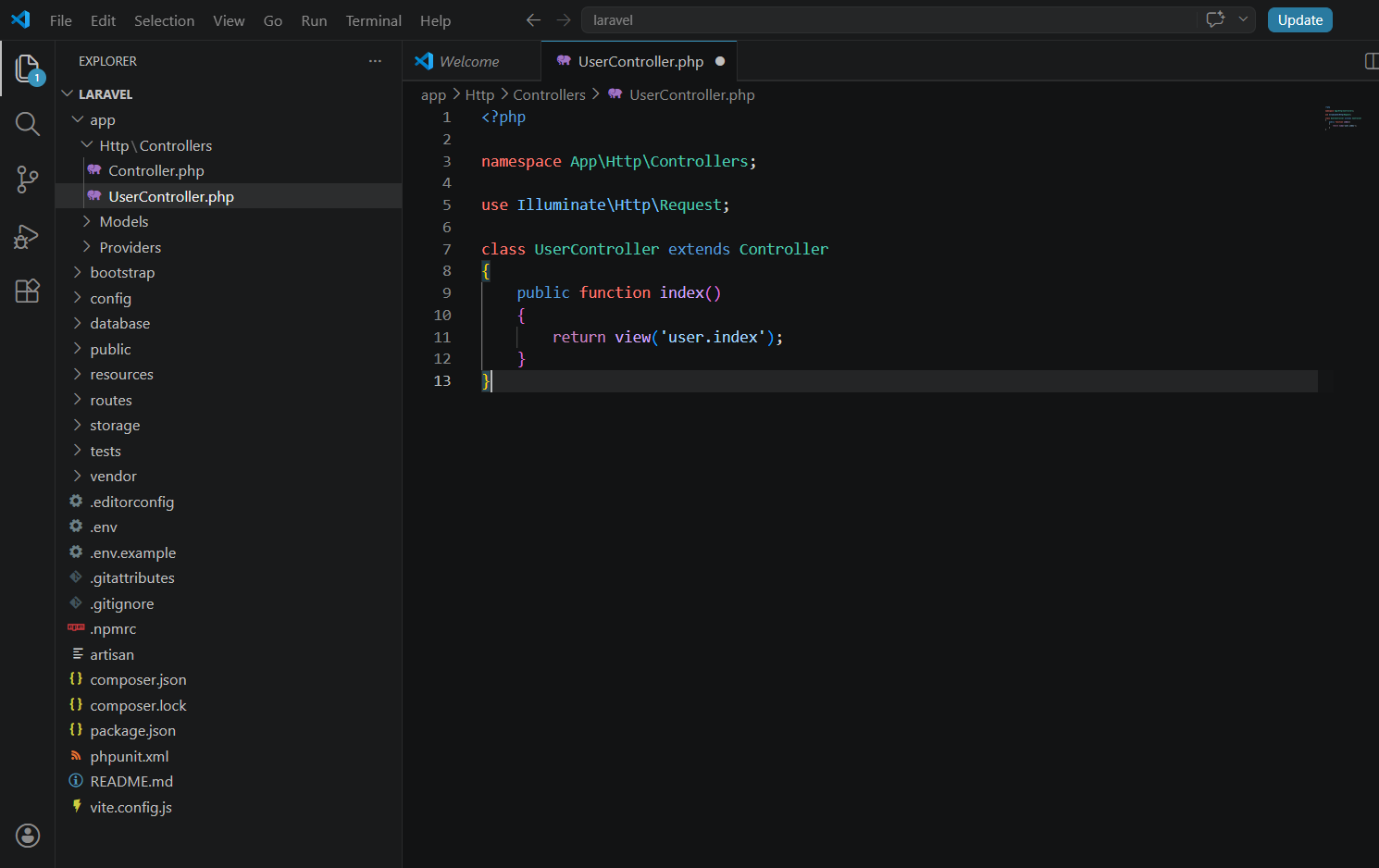1379x868 pixels.
Task: Click the Http breadcrumb segment
Action: click(x=479, y=94)
